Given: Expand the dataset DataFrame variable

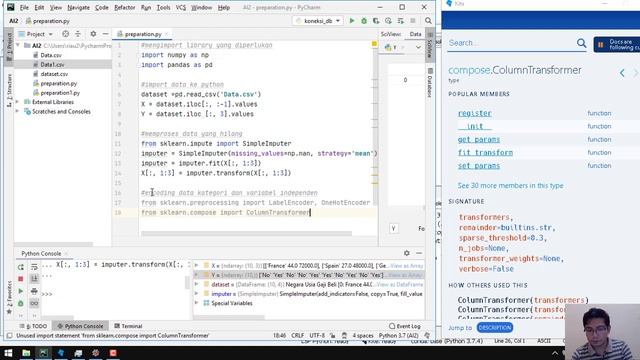Looking at the screenshot, I should (197, 284).
